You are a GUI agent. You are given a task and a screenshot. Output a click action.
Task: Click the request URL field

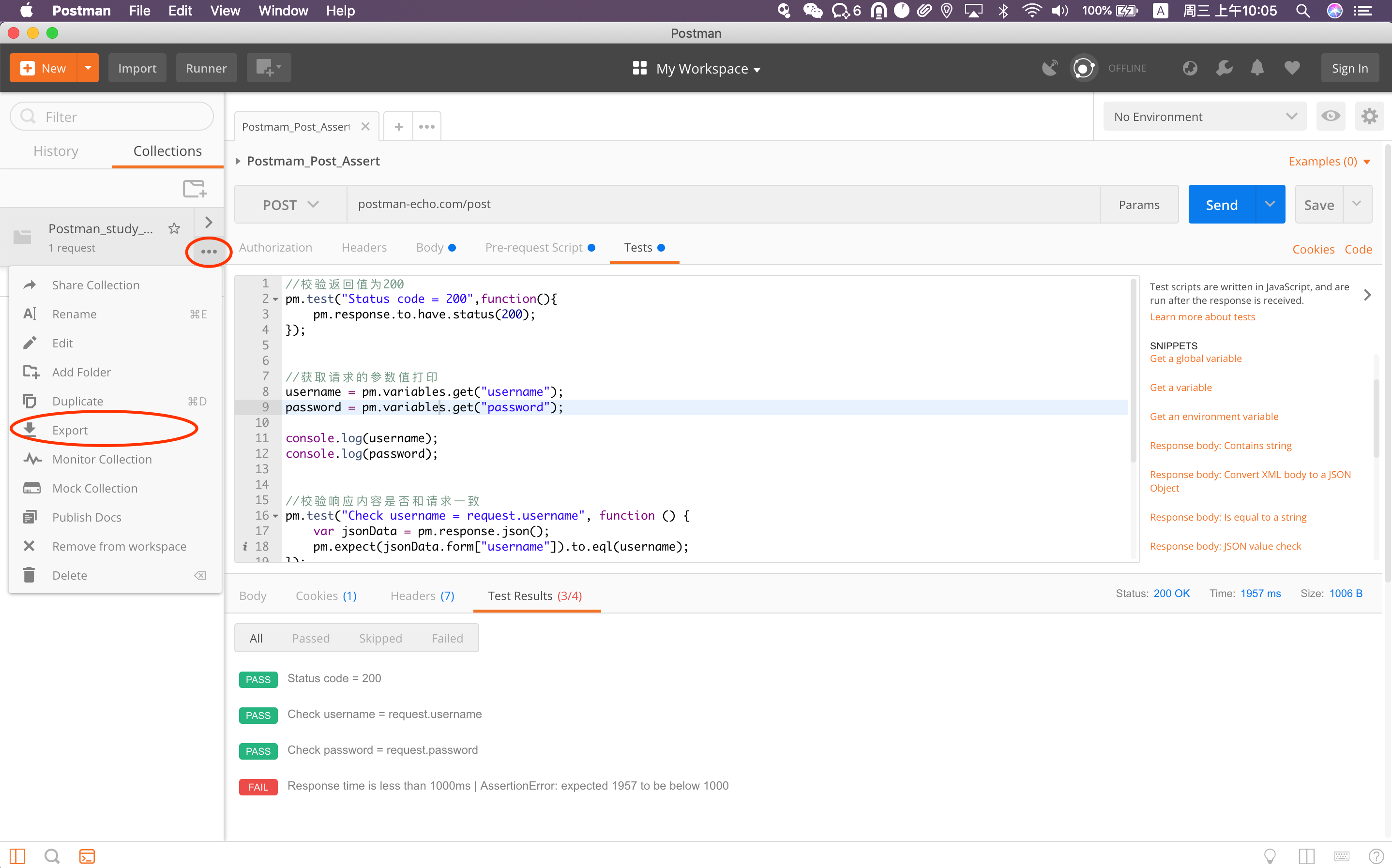pos(723,204)
